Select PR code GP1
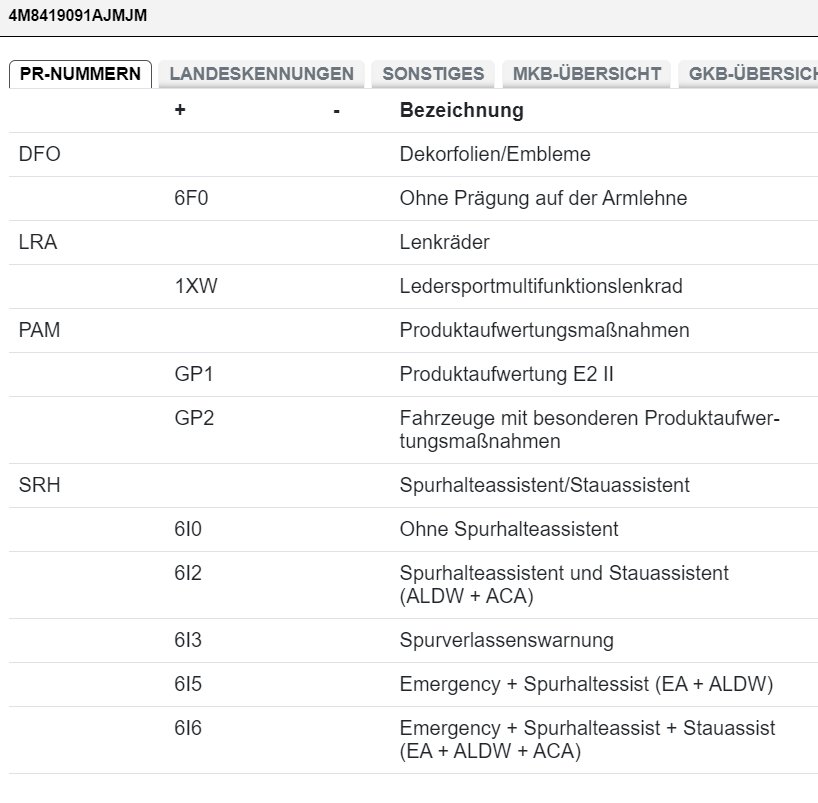This screenshot has width=818, height=803. click(x=194, y=375)
